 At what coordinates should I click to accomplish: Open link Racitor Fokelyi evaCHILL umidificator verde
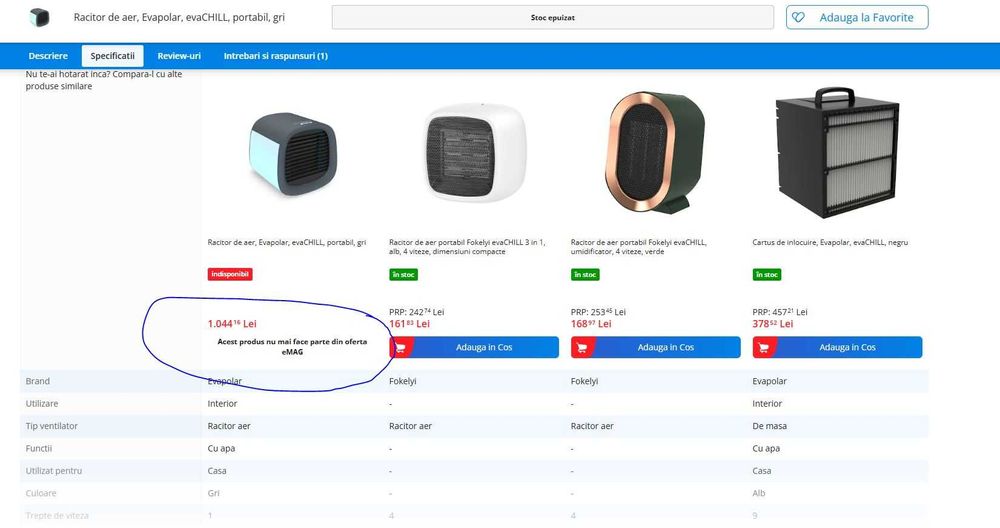pyautogui.click(x=638, y=247)
